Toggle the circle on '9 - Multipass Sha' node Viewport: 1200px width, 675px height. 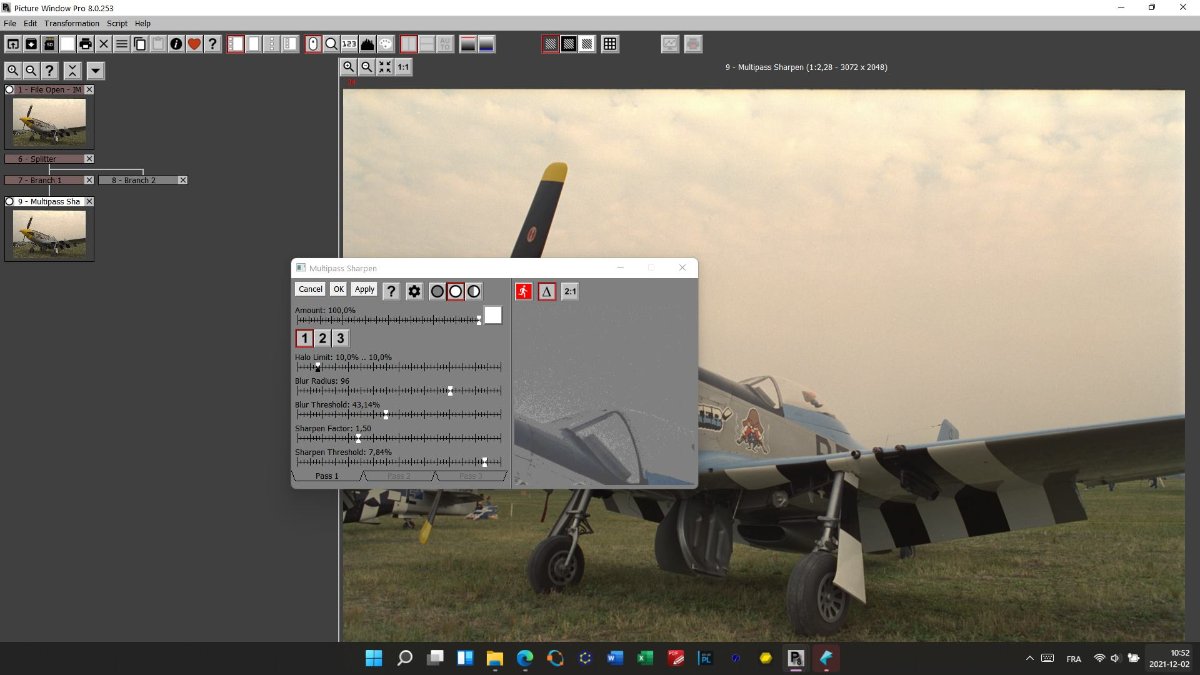pos(10,202)
